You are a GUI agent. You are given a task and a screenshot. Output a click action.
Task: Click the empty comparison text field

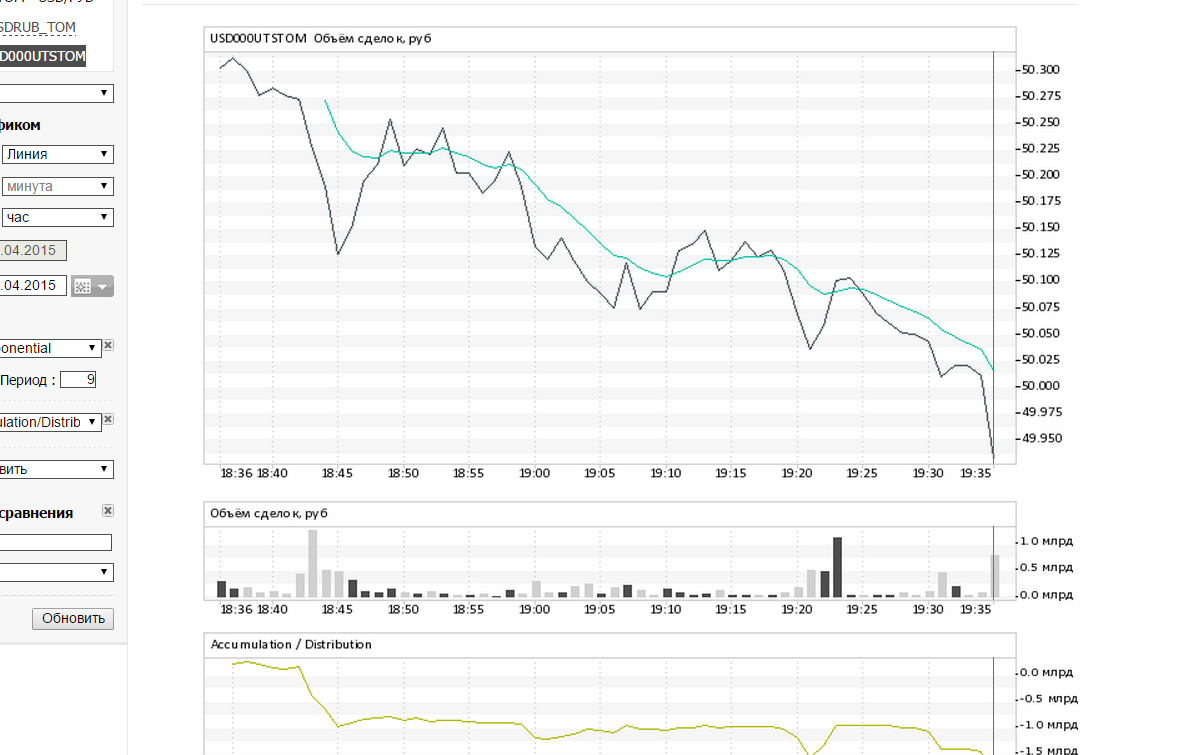(x=56, y=542)
